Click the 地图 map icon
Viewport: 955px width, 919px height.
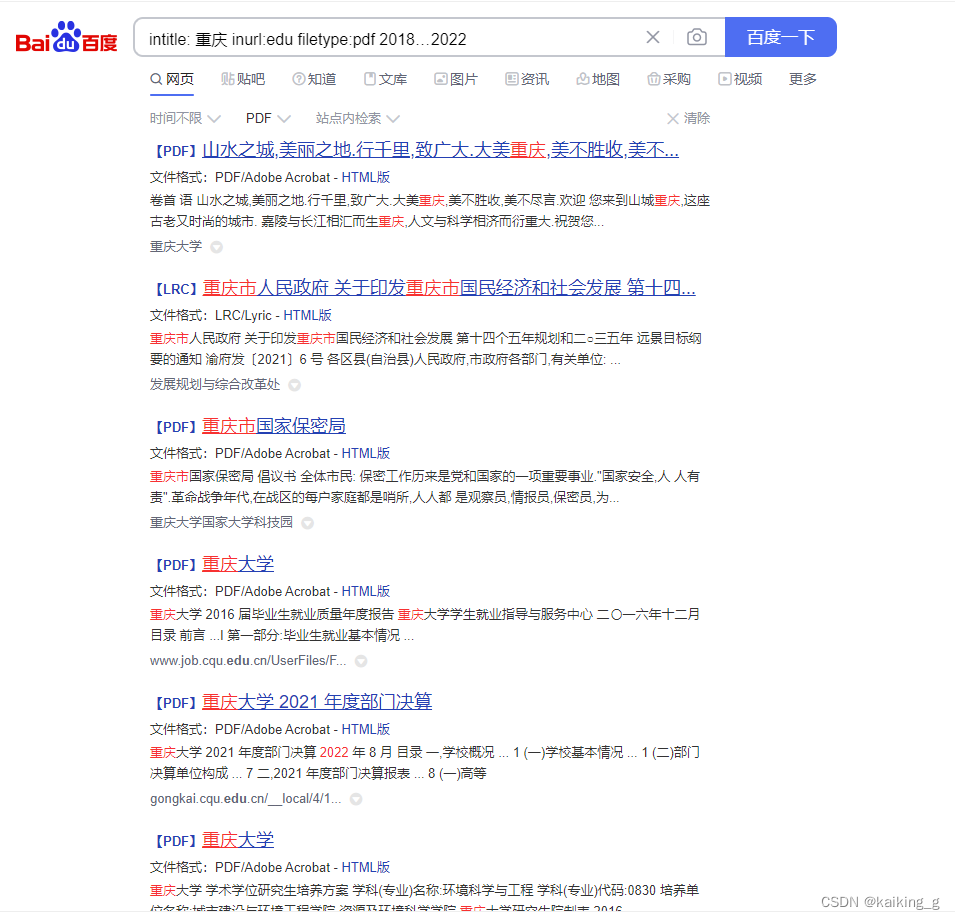pyautogui.click(x=583, y=79)
